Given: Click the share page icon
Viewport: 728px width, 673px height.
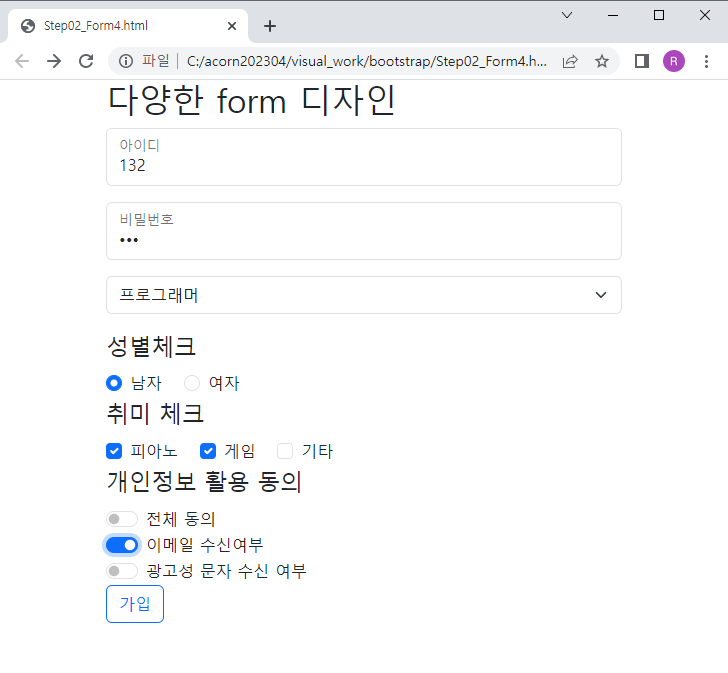Looking at the screenshot, I should 570,61.
